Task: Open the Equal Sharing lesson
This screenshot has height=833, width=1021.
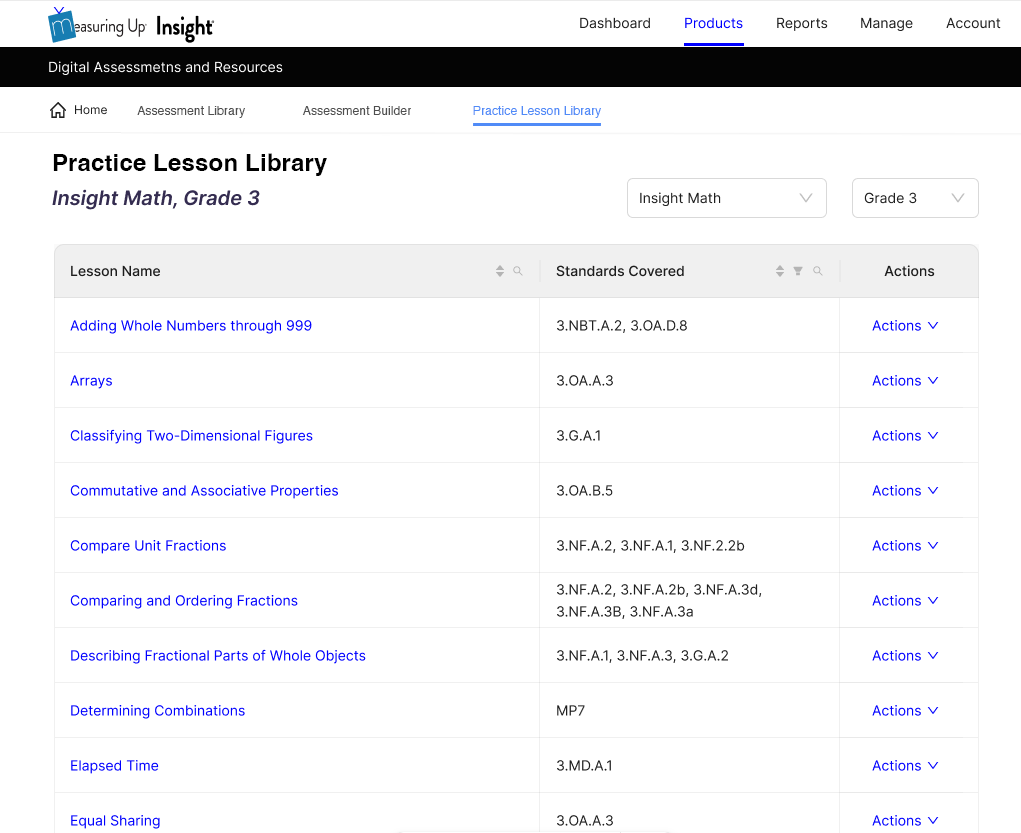Action: pyautogui.click(x=115, y=821)
